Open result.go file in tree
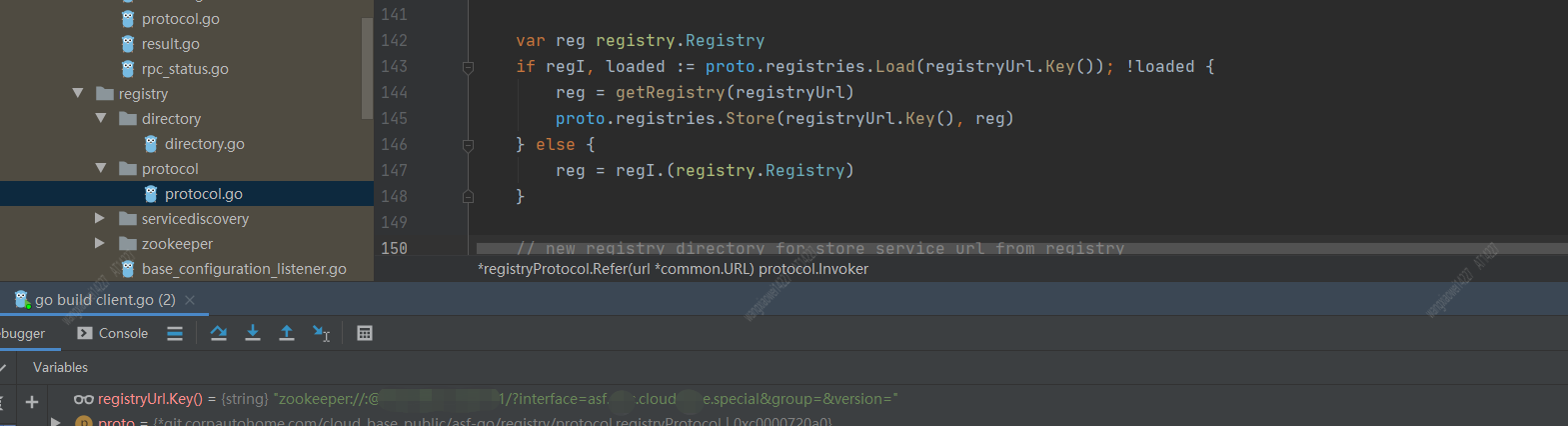The width and height of the screenshot is (1568, 426). [170, 44]
